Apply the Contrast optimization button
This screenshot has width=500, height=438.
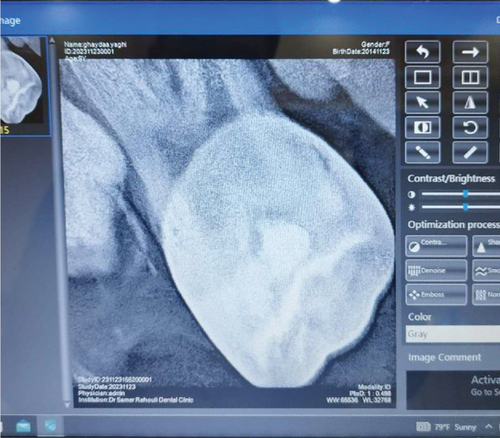click(x=436, y=246)
